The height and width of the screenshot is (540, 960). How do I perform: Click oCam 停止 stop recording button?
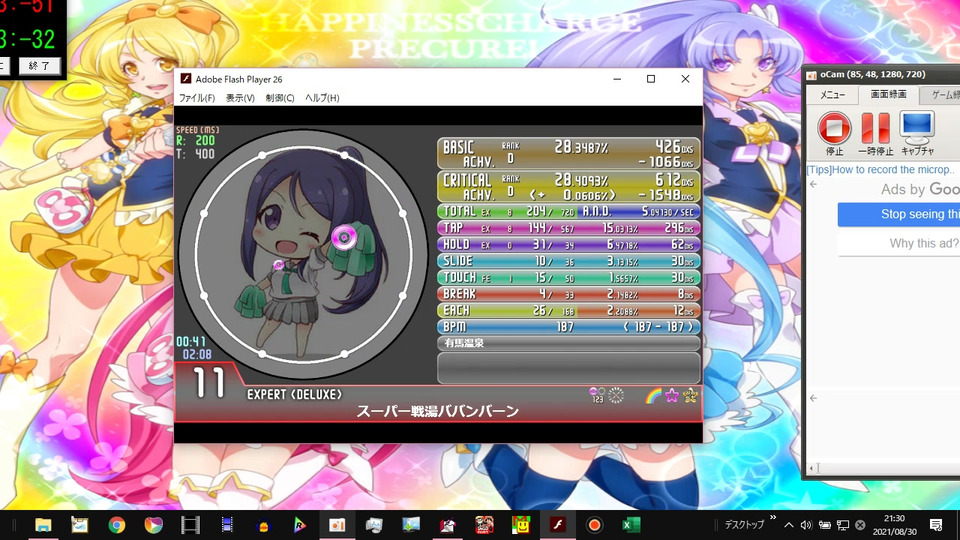click(834, 133)
